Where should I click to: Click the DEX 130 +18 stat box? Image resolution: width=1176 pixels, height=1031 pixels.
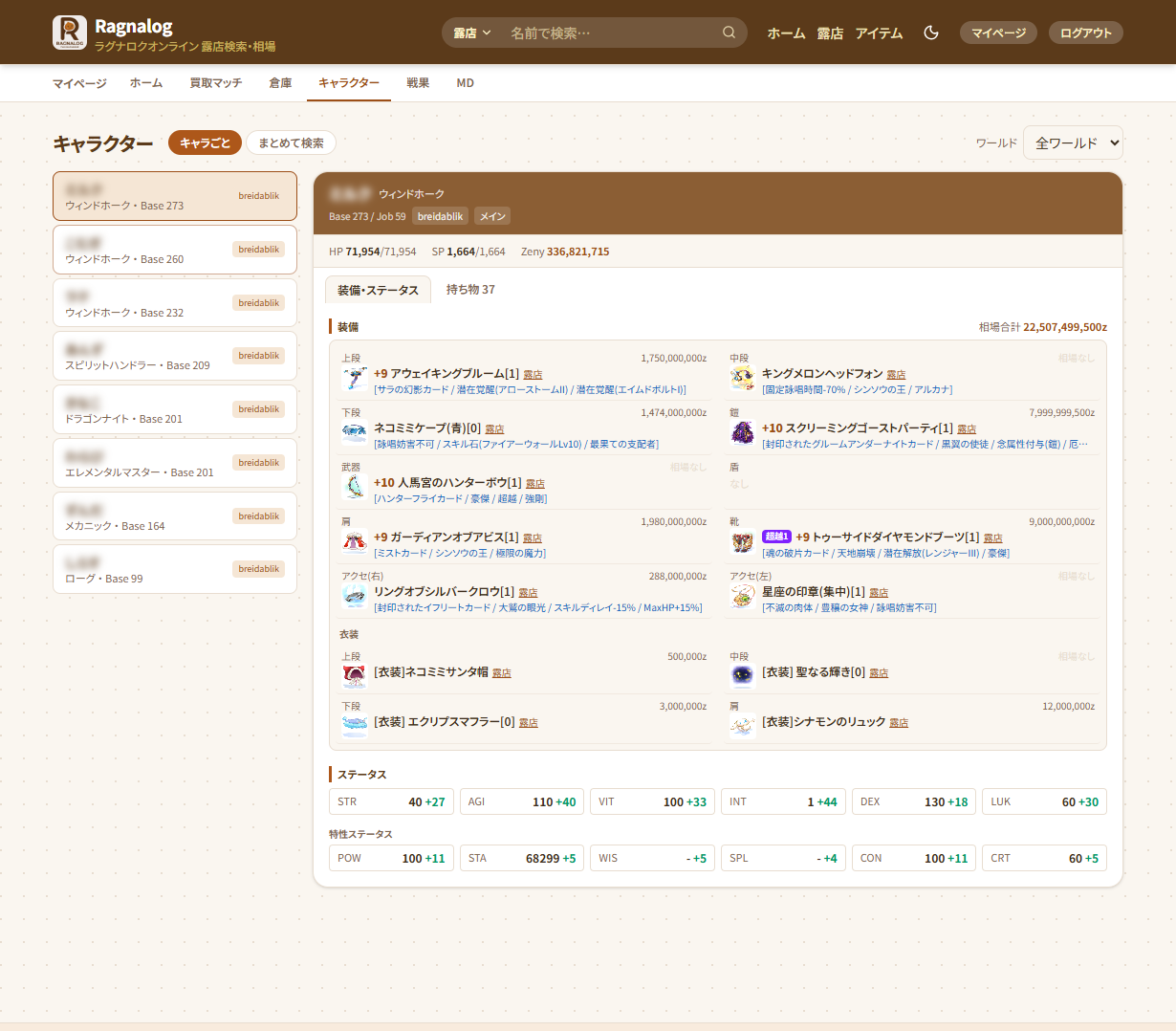click(914, 801)
